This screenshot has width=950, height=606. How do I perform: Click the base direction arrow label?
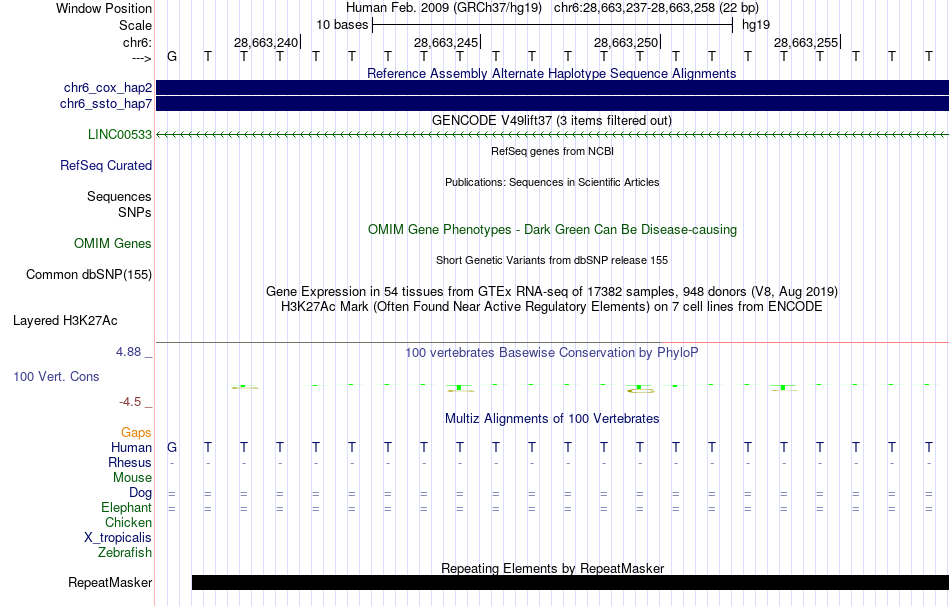pos(142,58)
